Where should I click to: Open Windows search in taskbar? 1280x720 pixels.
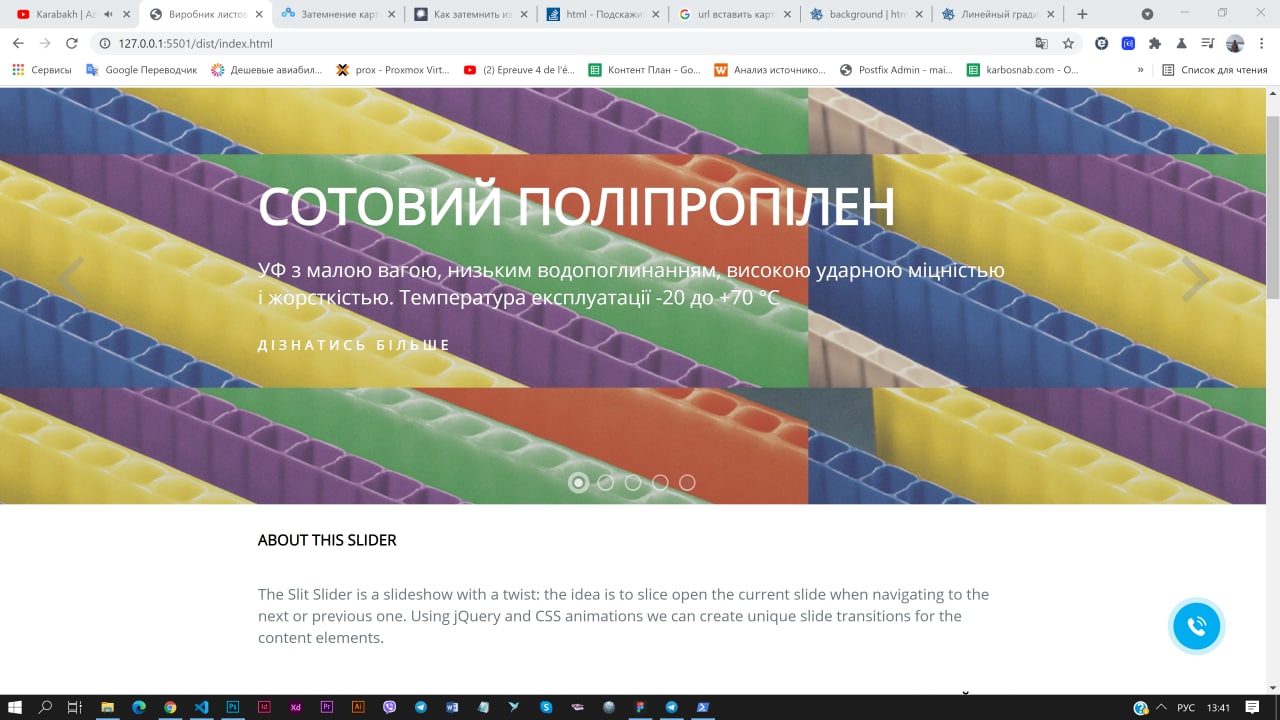point(45,707)
